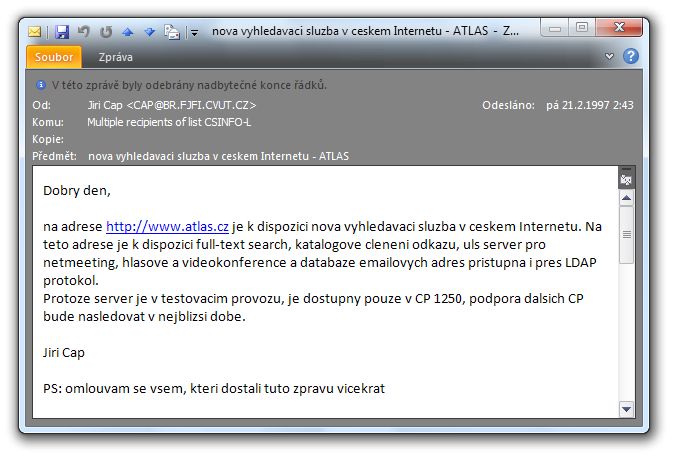The height and width of the screenshot is (458, 675).
Task: Click the envelope message icon in title bar
Action: click(x=34, y=32)
